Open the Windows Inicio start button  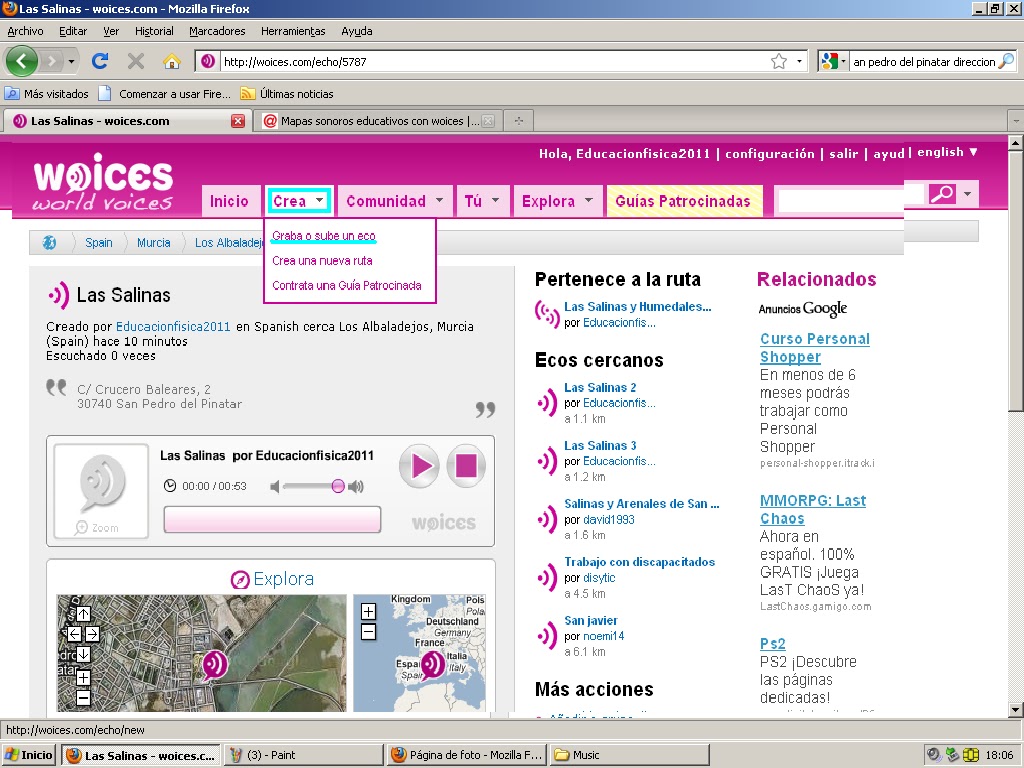(x=28, y=755)
